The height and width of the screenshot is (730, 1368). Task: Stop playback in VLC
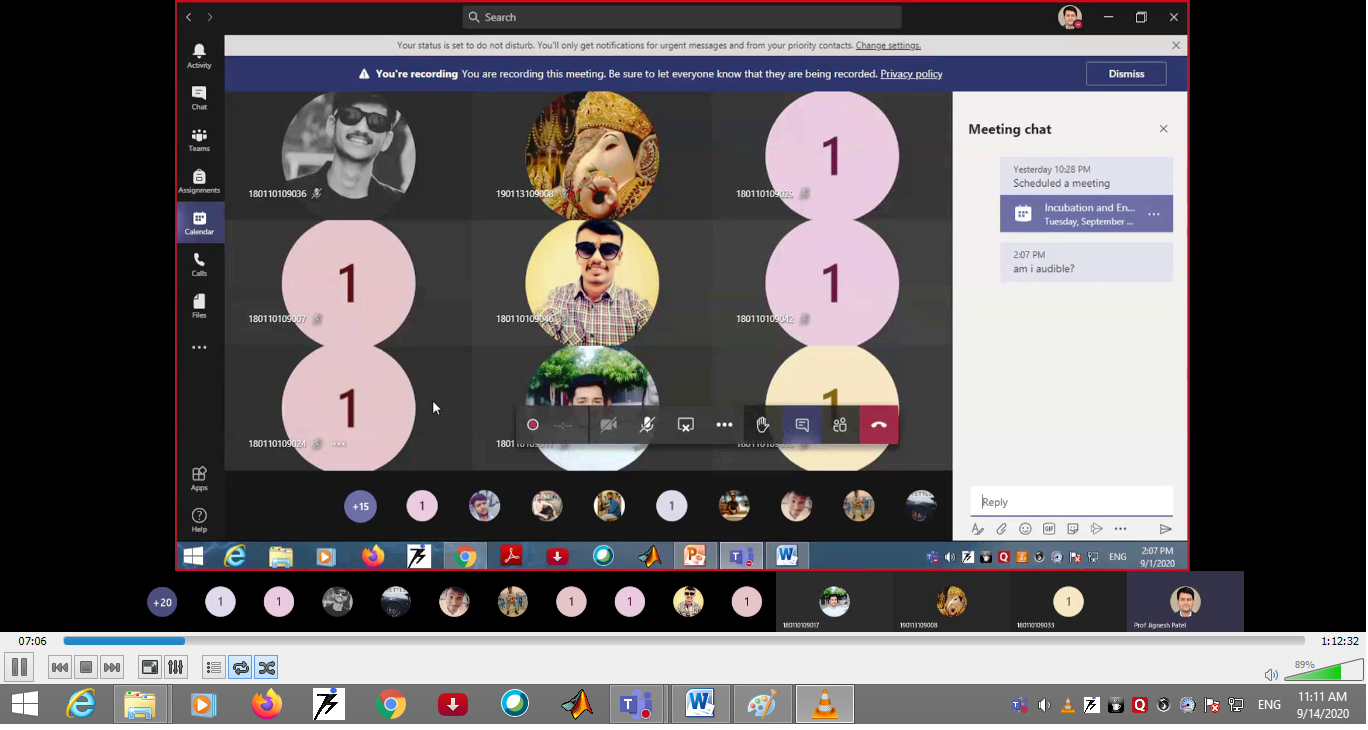(x=86, y=667)
